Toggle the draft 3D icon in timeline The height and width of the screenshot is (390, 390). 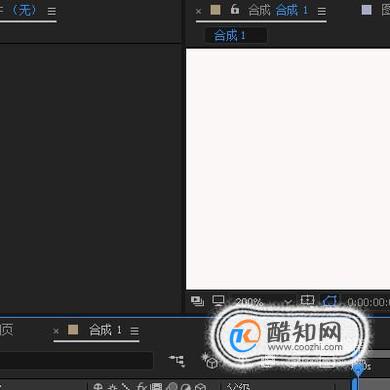(x=210, y=360)
